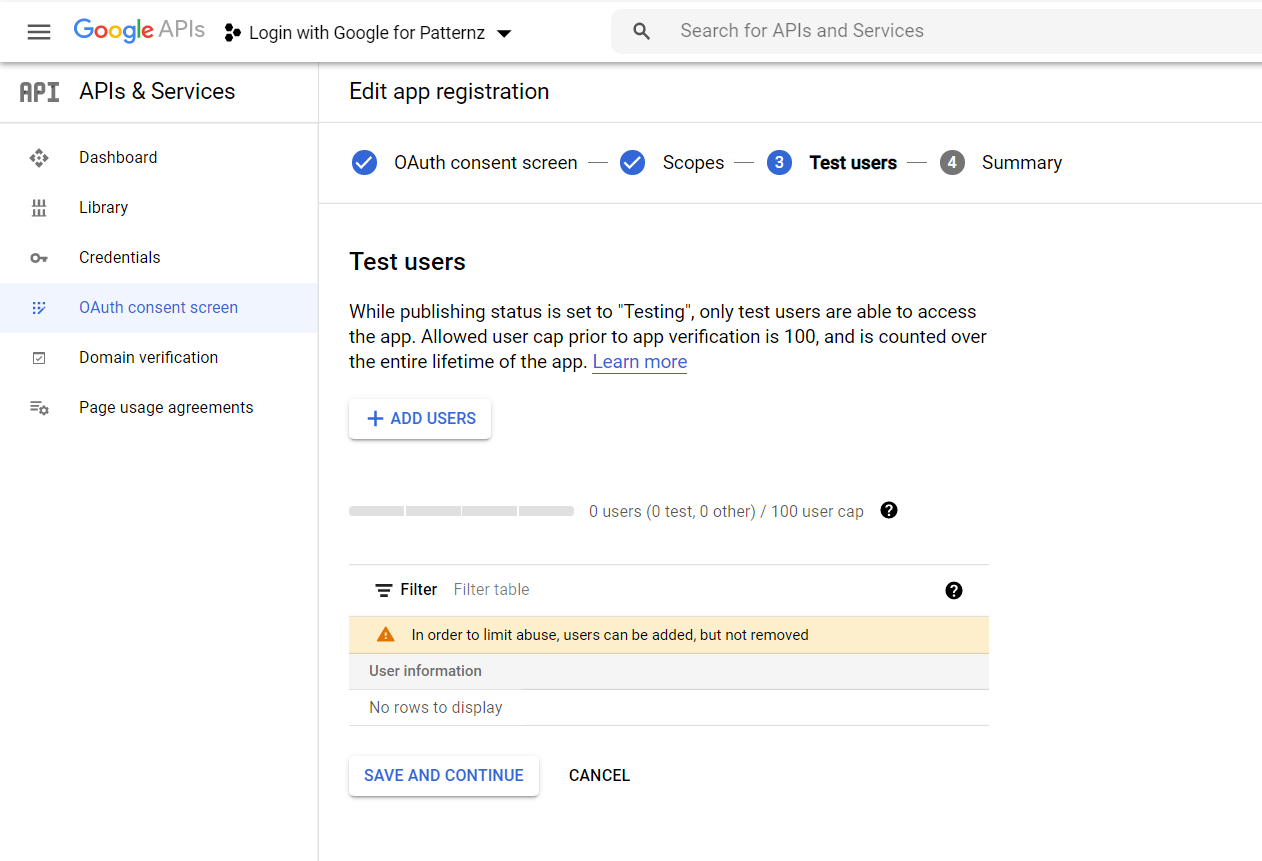Go to OAuth consent screen step

pos(465,163)
